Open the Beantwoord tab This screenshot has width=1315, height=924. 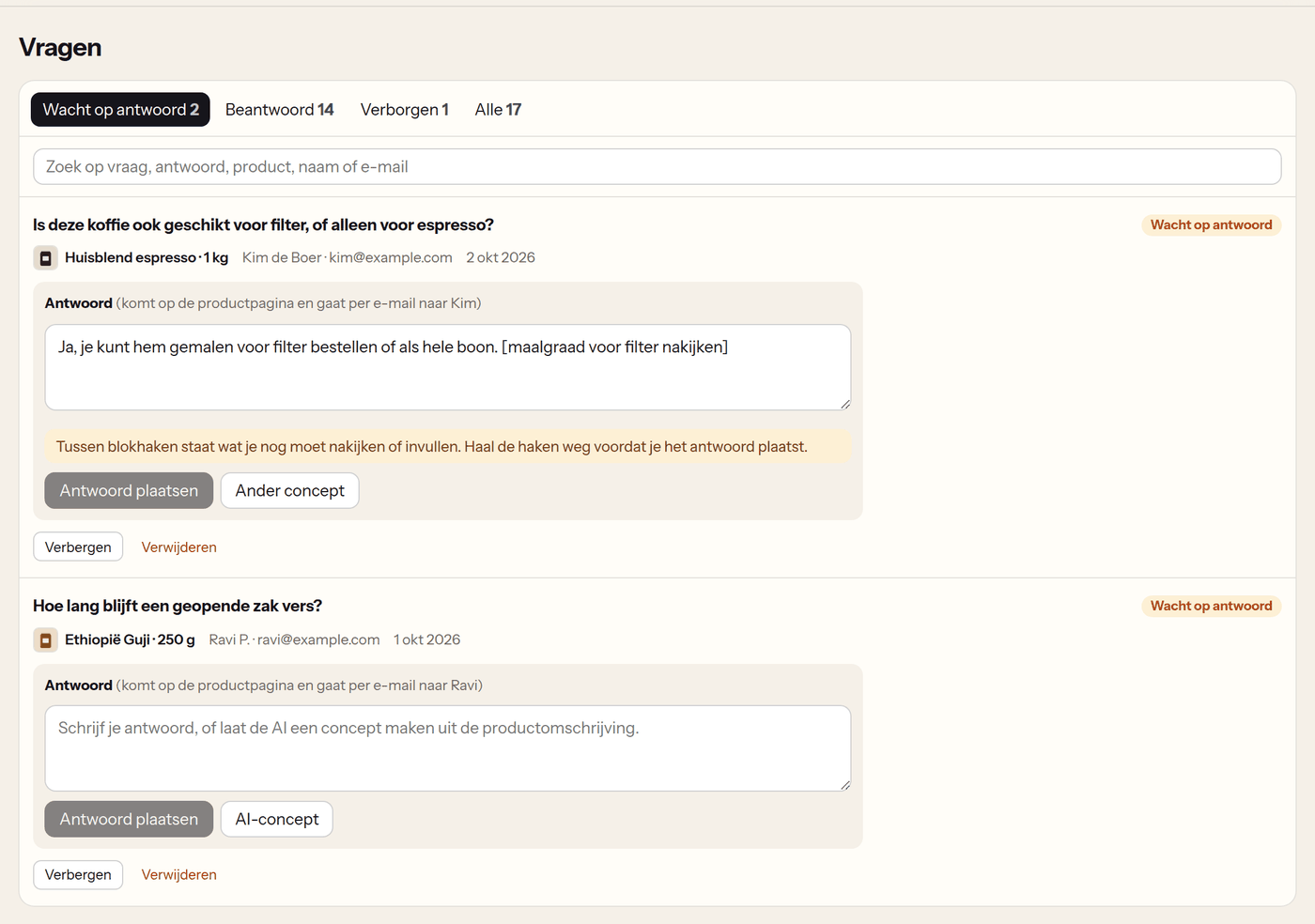(279, 110)
